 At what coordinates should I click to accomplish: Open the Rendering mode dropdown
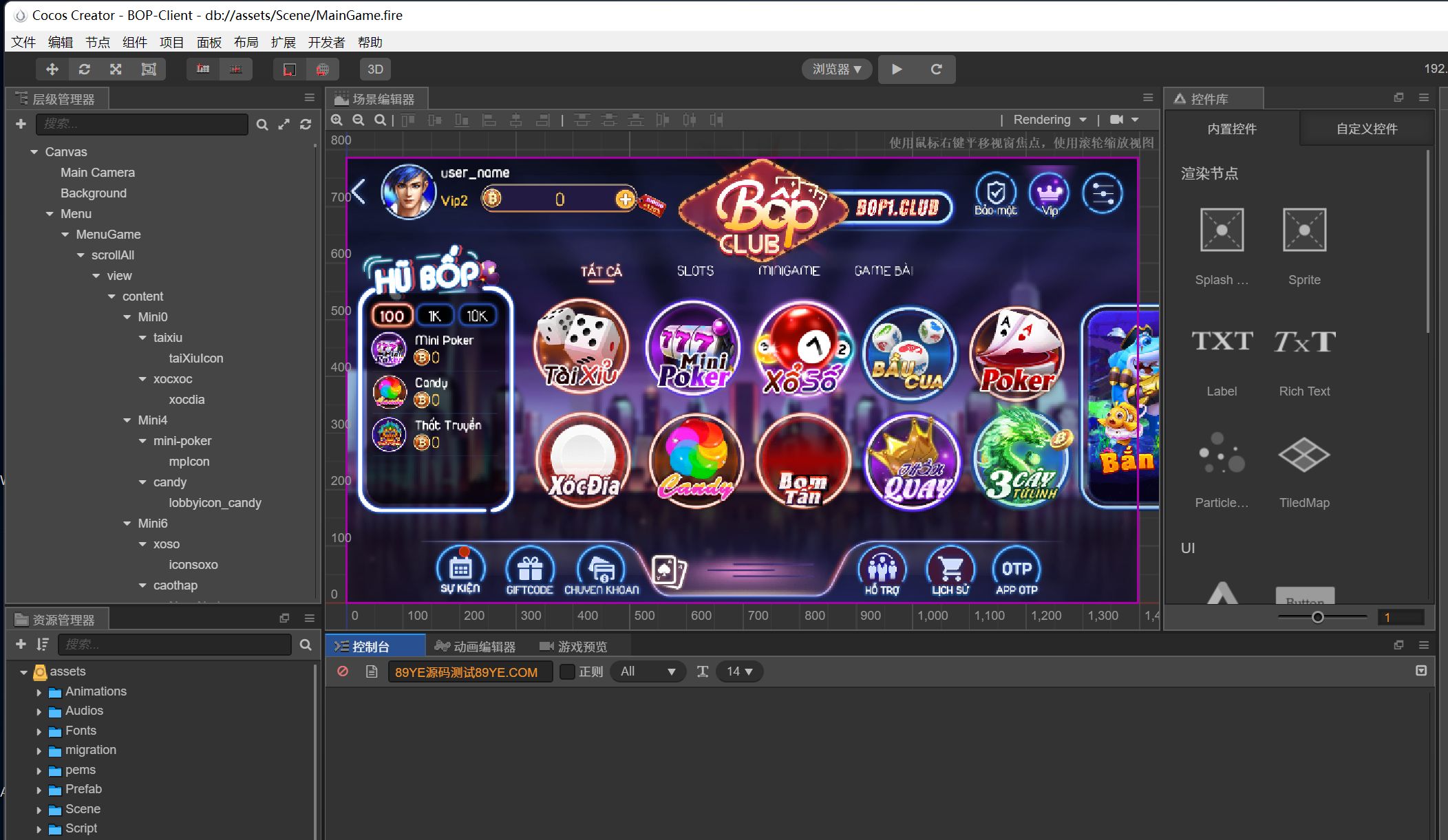[x=1050, y=120]
